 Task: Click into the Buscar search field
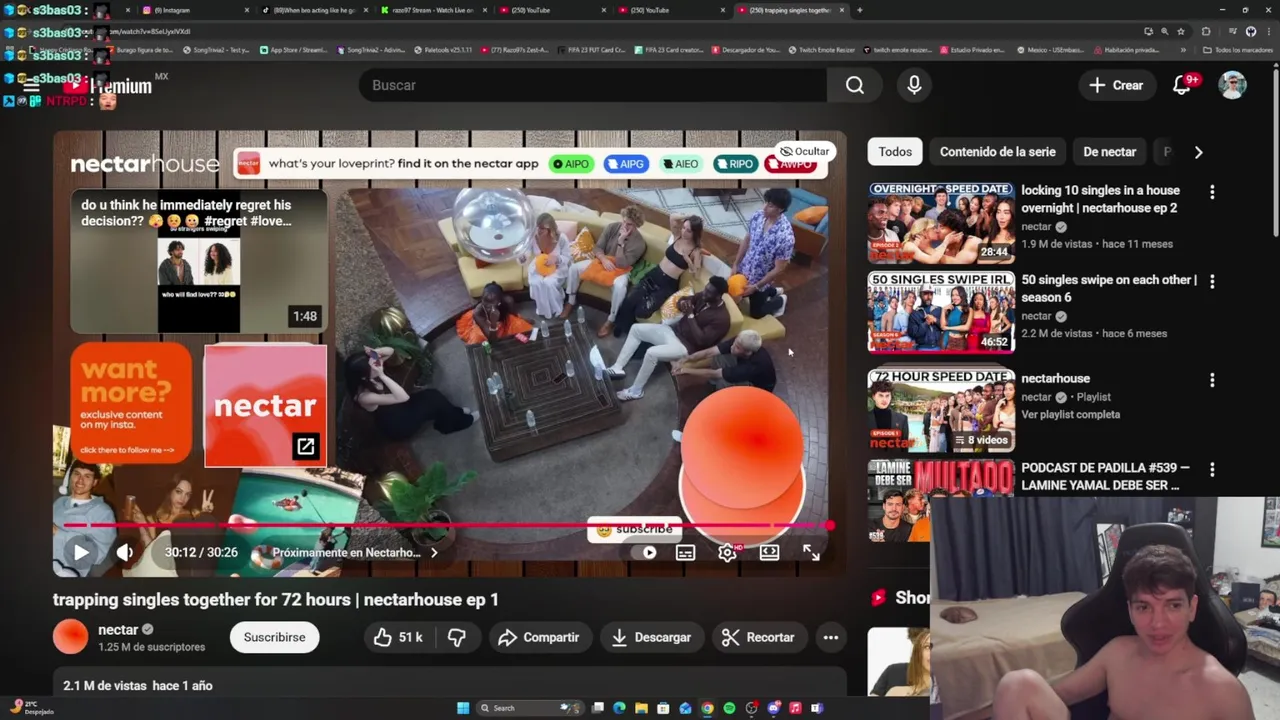593,85
